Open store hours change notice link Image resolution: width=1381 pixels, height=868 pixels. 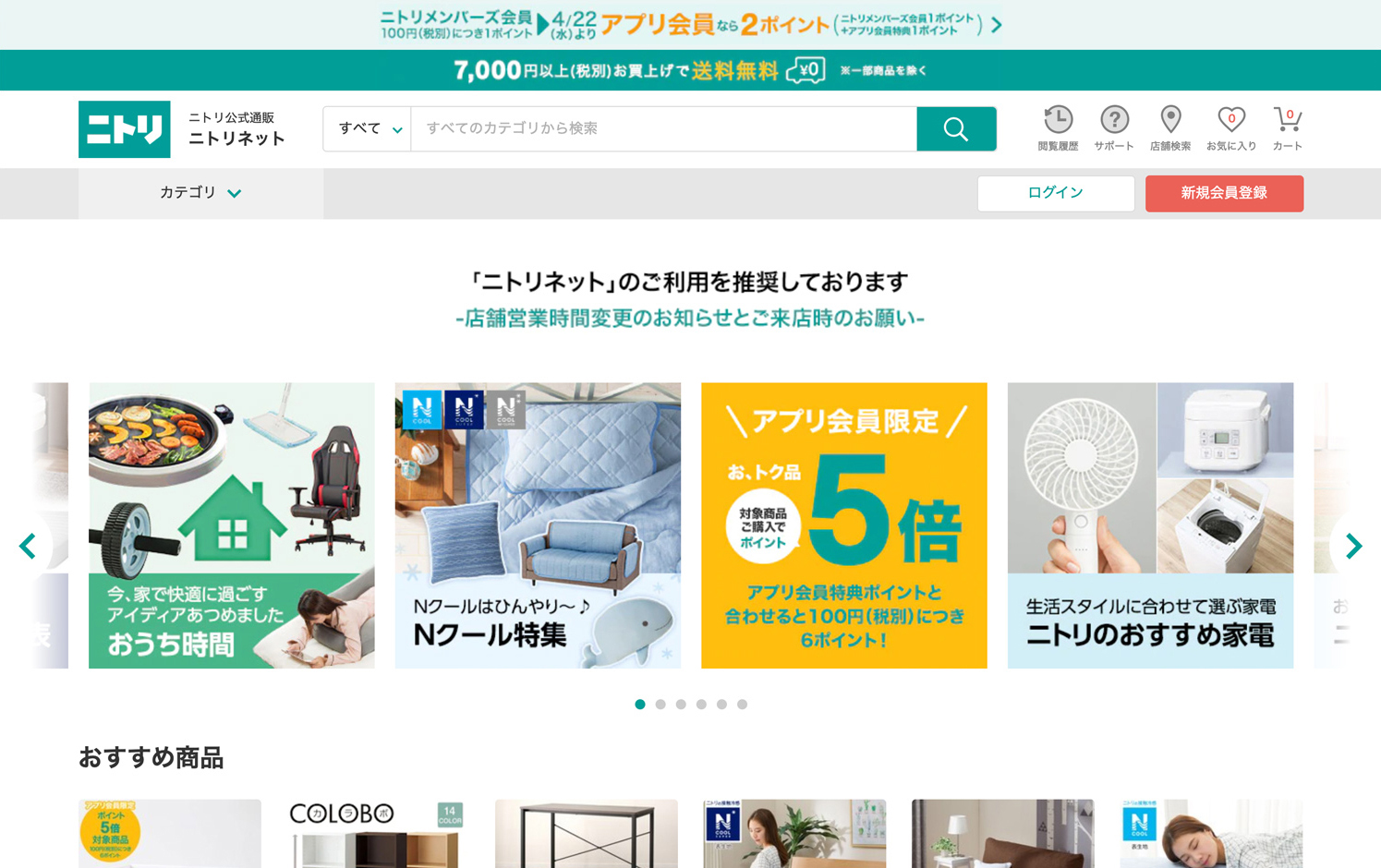click(690, 318)
